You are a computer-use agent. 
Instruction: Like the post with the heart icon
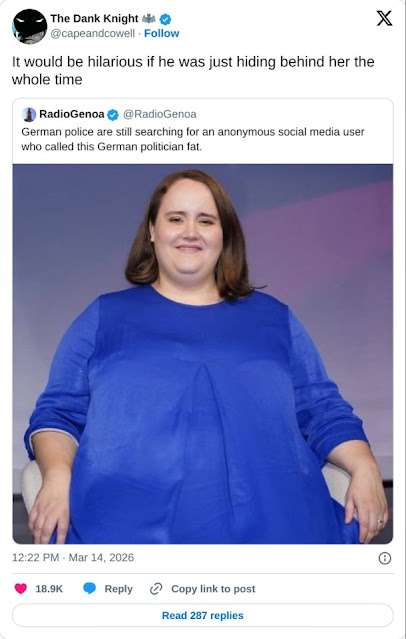(20, 588)
